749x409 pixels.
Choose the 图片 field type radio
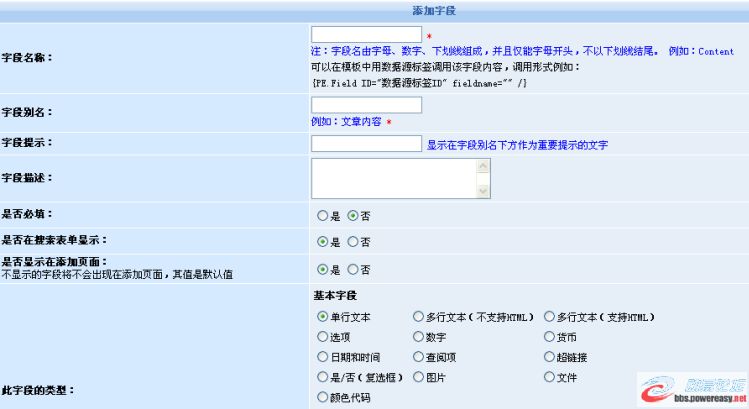418,378
